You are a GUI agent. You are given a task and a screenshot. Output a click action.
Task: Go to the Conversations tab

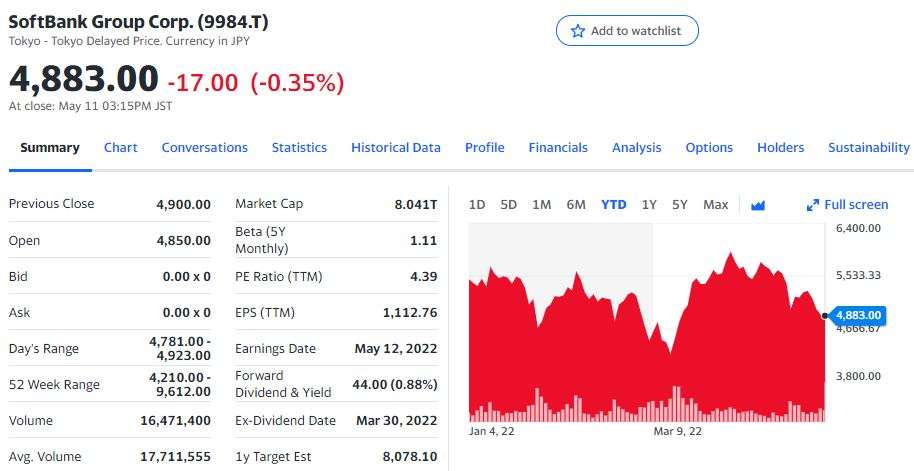[x=204, y=147]
